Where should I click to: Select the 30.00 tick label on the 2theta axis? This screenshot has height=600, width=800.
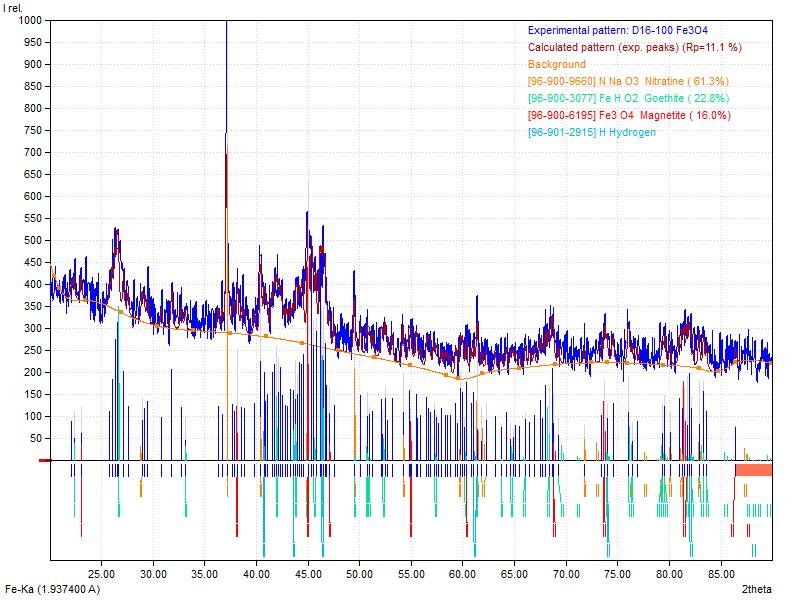[x=153, y=574]
